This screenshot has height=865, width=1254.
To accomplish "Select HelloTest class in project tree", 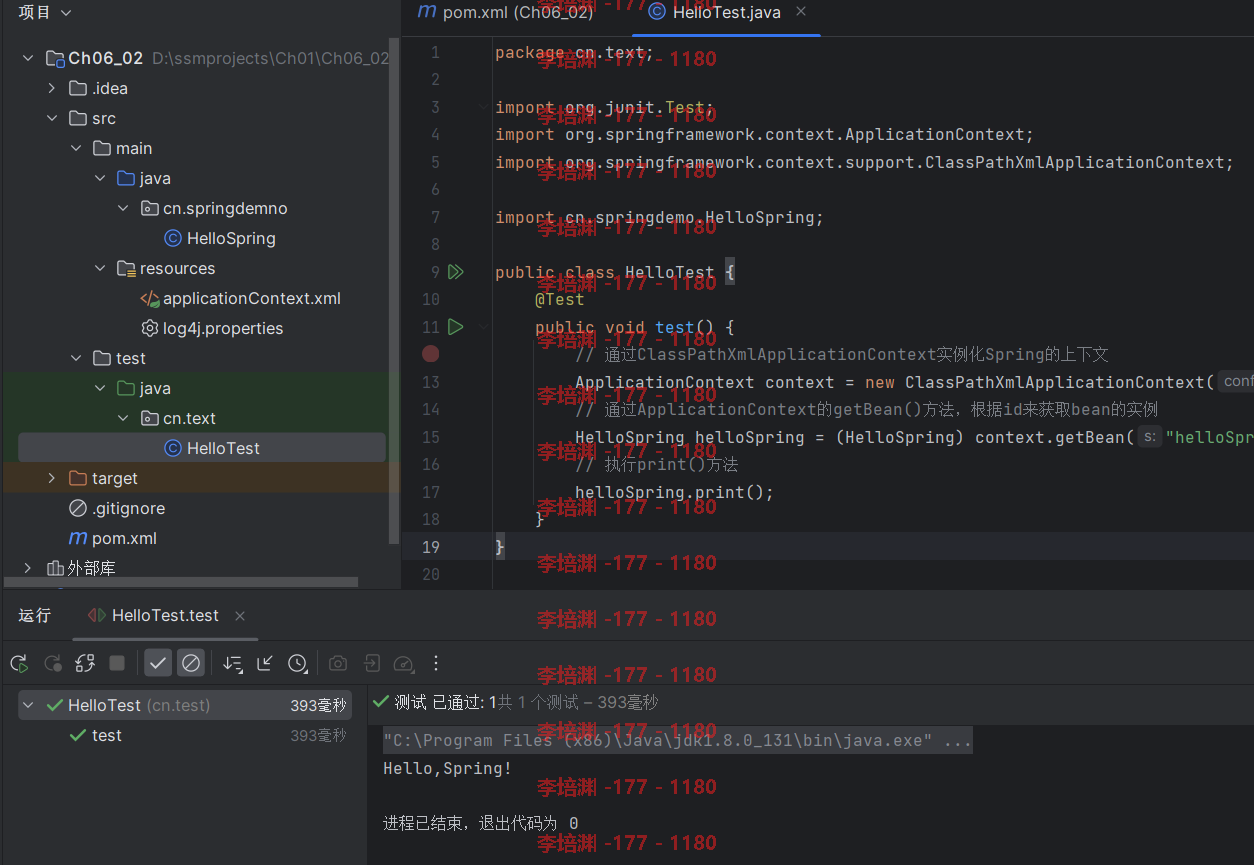I will 202,448.
